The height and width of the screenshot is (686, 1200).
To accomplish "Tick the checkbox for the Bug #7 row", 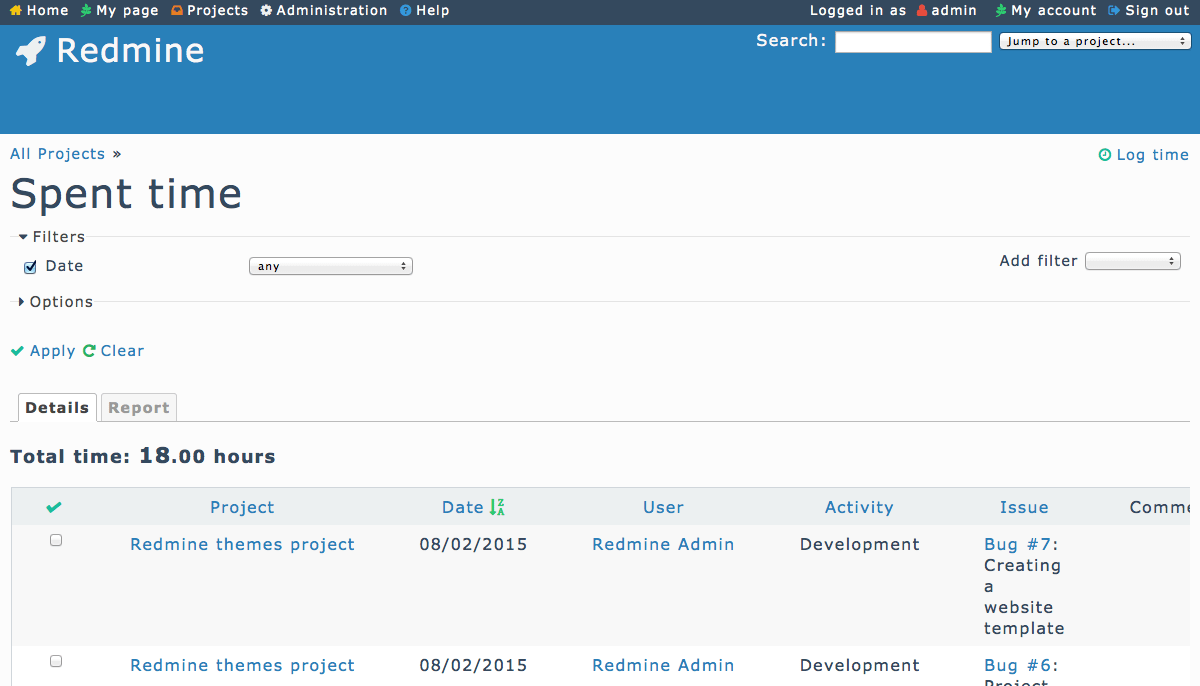I will 56,540.
